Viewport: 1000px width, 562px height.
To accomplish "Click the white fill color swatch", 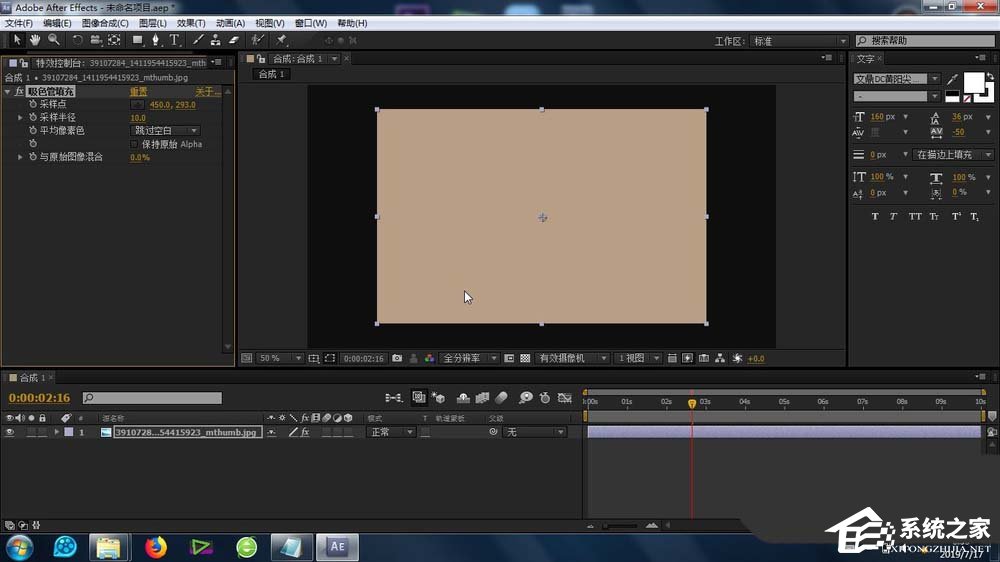I will [x=973, y=82].
